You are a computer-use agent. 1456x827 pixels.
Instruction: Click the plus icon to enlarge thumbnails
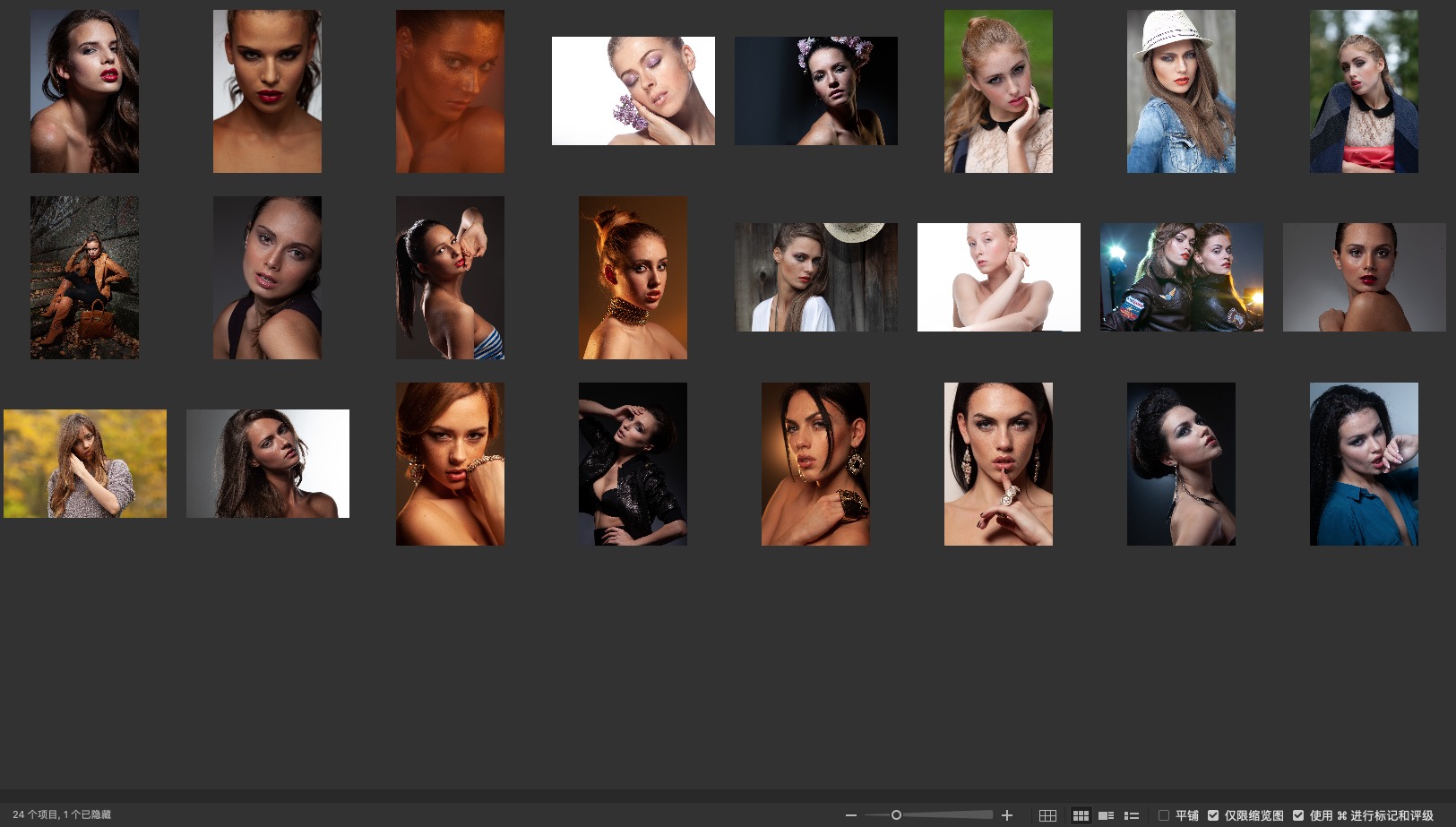tap(1007, 815)
